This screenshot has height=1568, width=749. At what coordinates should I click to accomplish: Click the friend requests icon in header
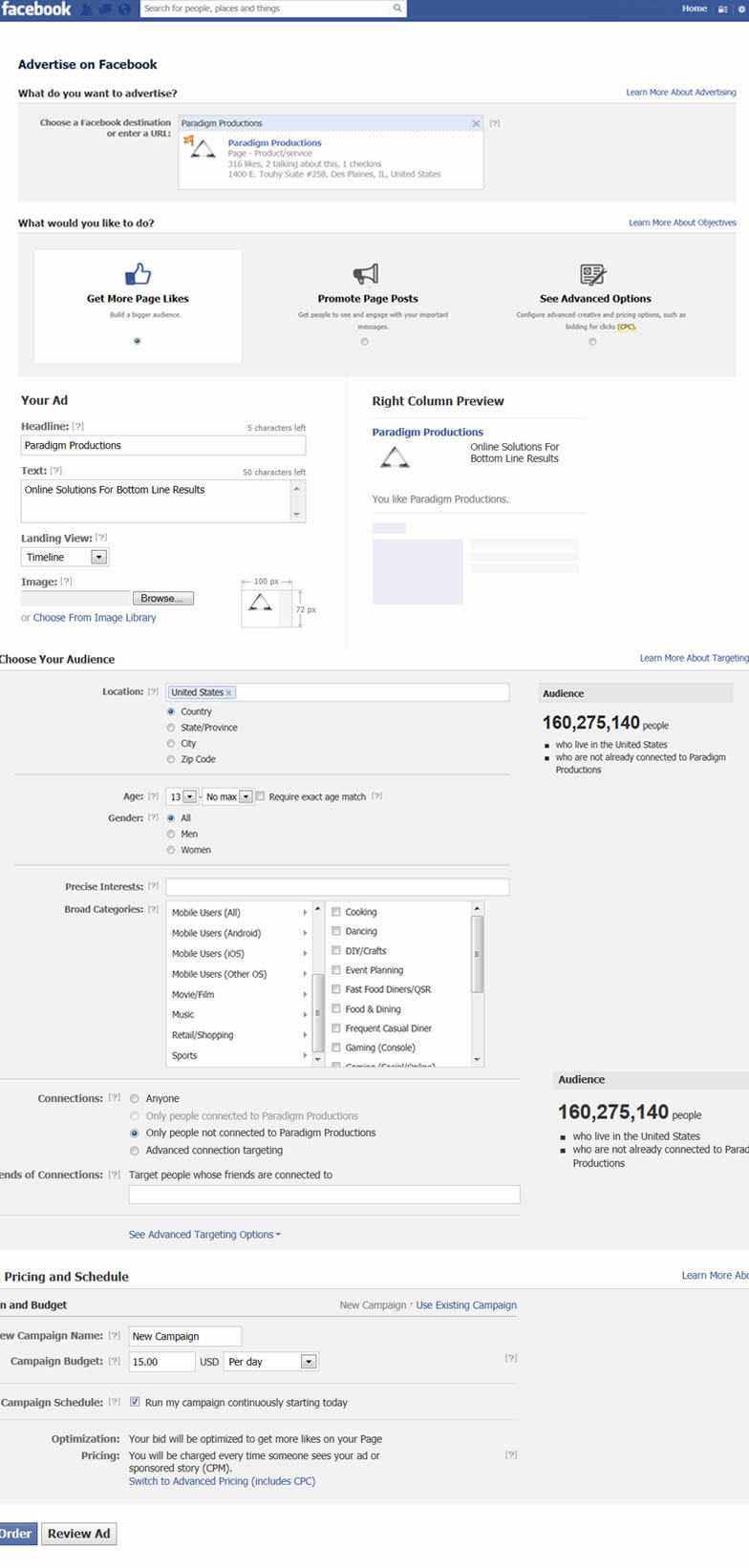click(x=89, y=10)
